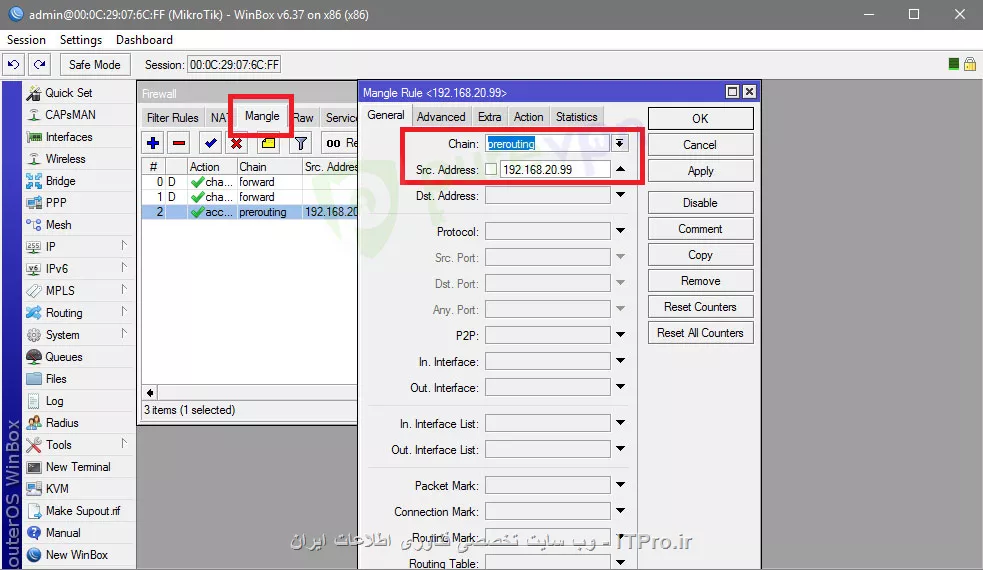Open Interfaces in sidebar

tap(68, 137)
